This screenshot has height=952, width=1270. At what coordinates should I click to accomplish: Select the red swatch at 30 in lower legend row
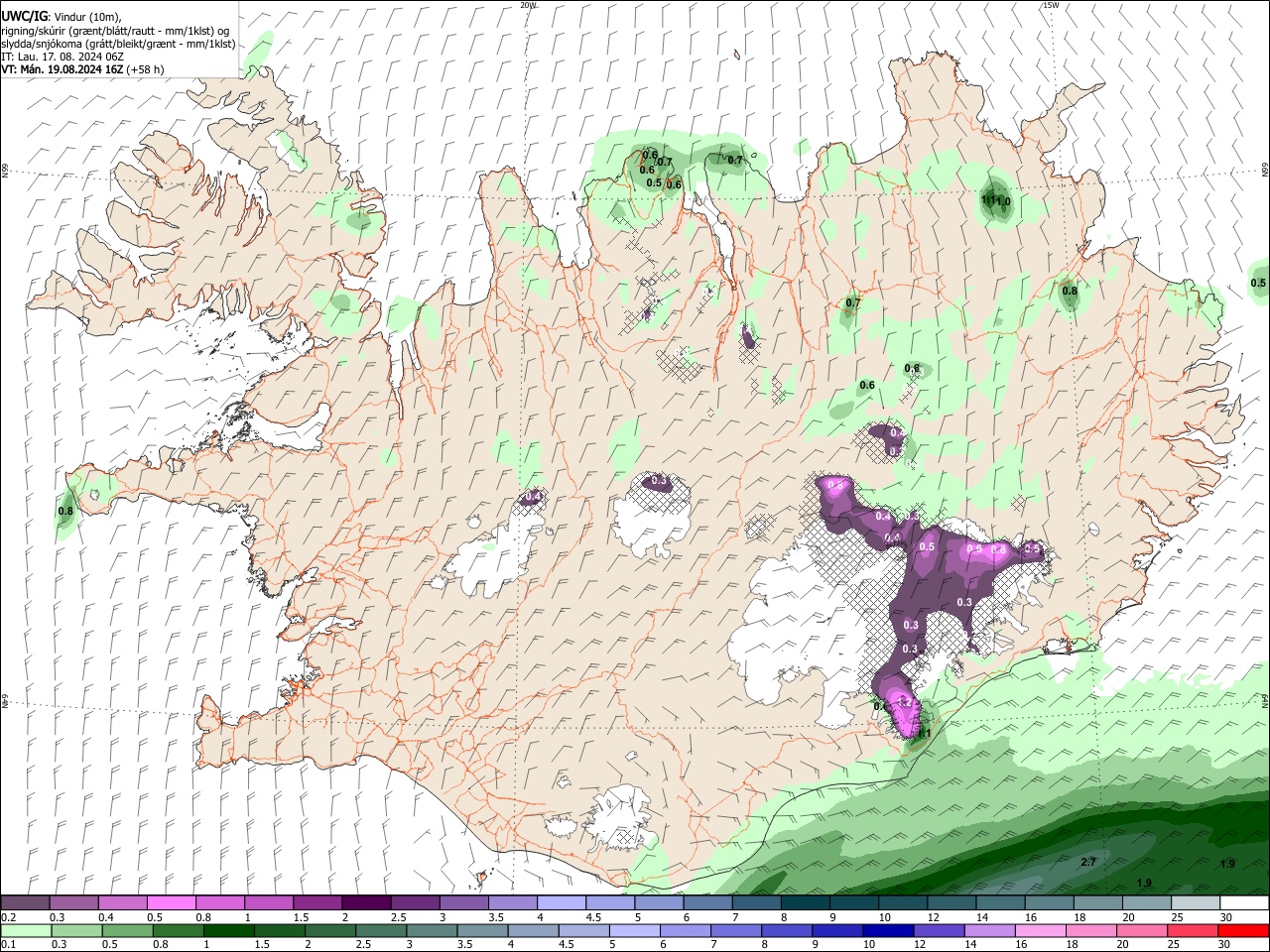click(1243, 930)
